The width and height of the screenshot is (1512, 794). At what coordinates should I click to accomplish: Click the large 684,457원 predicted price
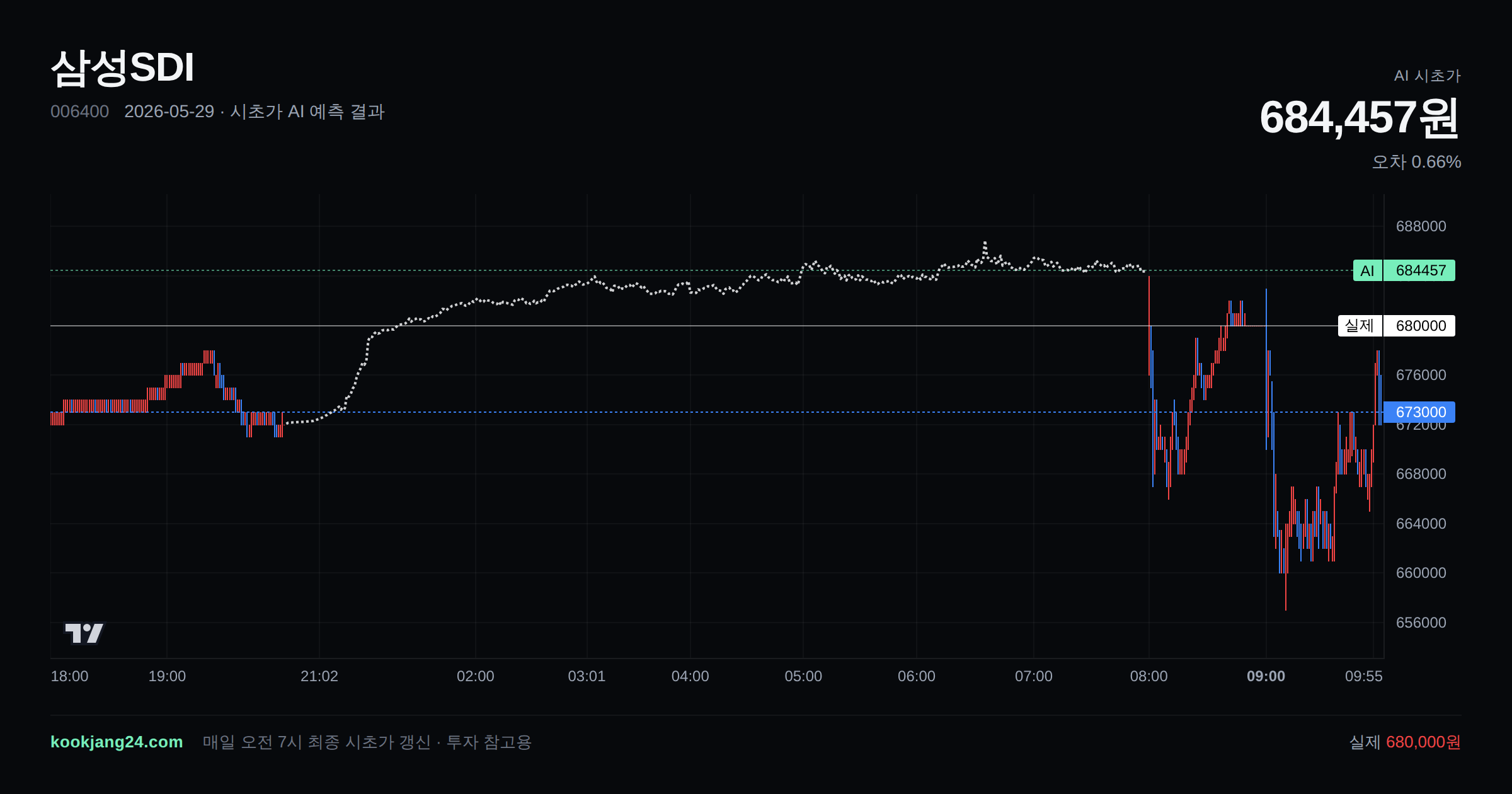1360,118
